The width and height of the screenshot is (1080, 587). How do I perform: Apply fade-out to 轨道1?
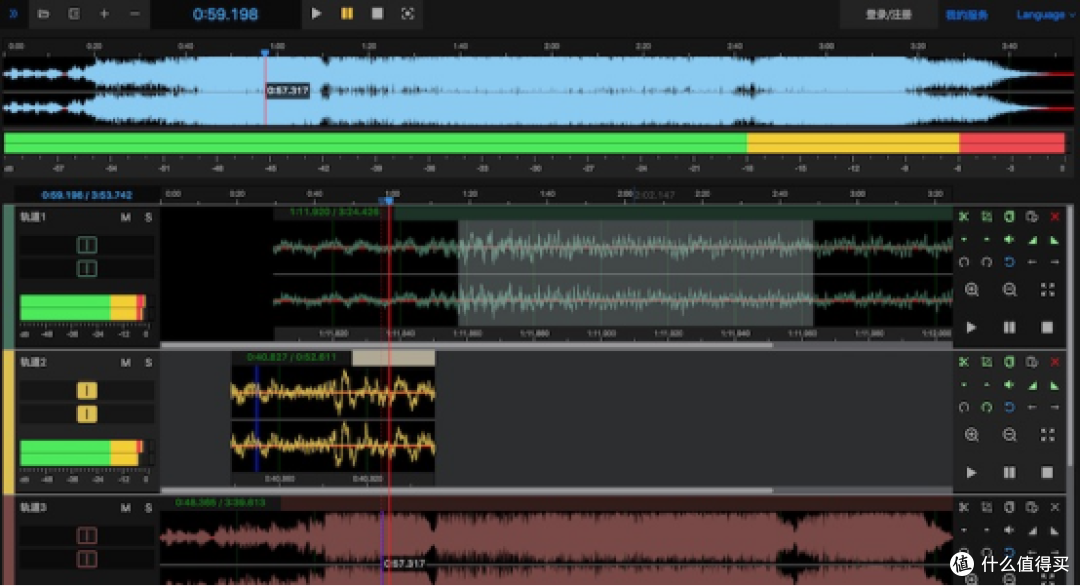tap(1055, 240)
